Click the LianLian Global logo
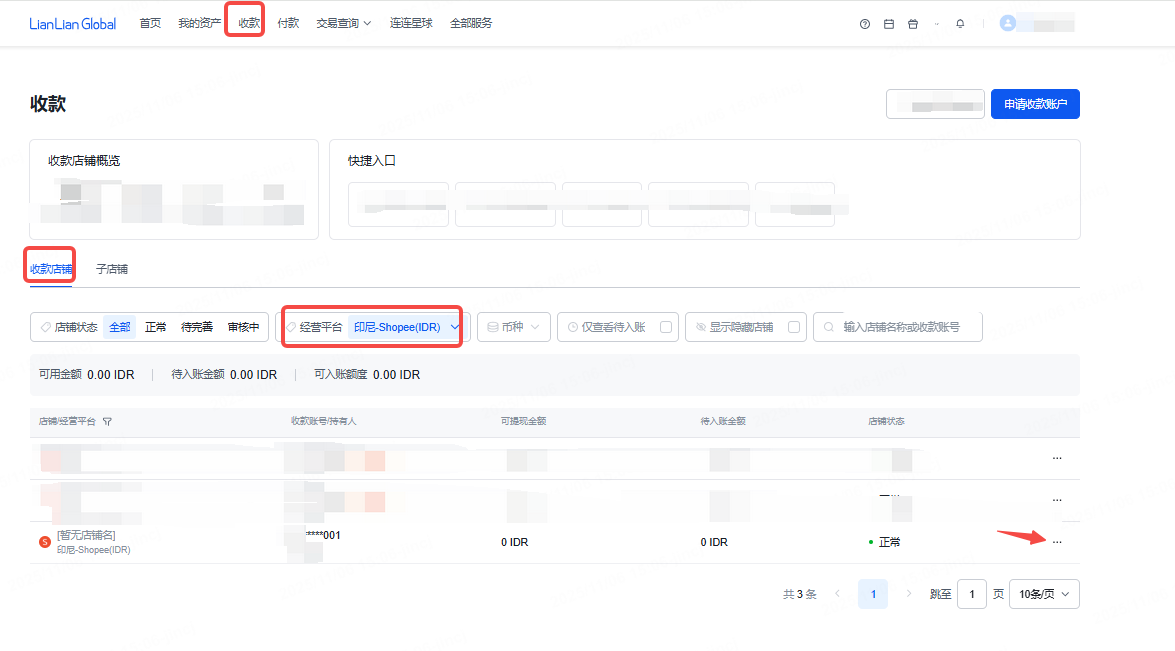1175x651 pixels. [73, 24]
